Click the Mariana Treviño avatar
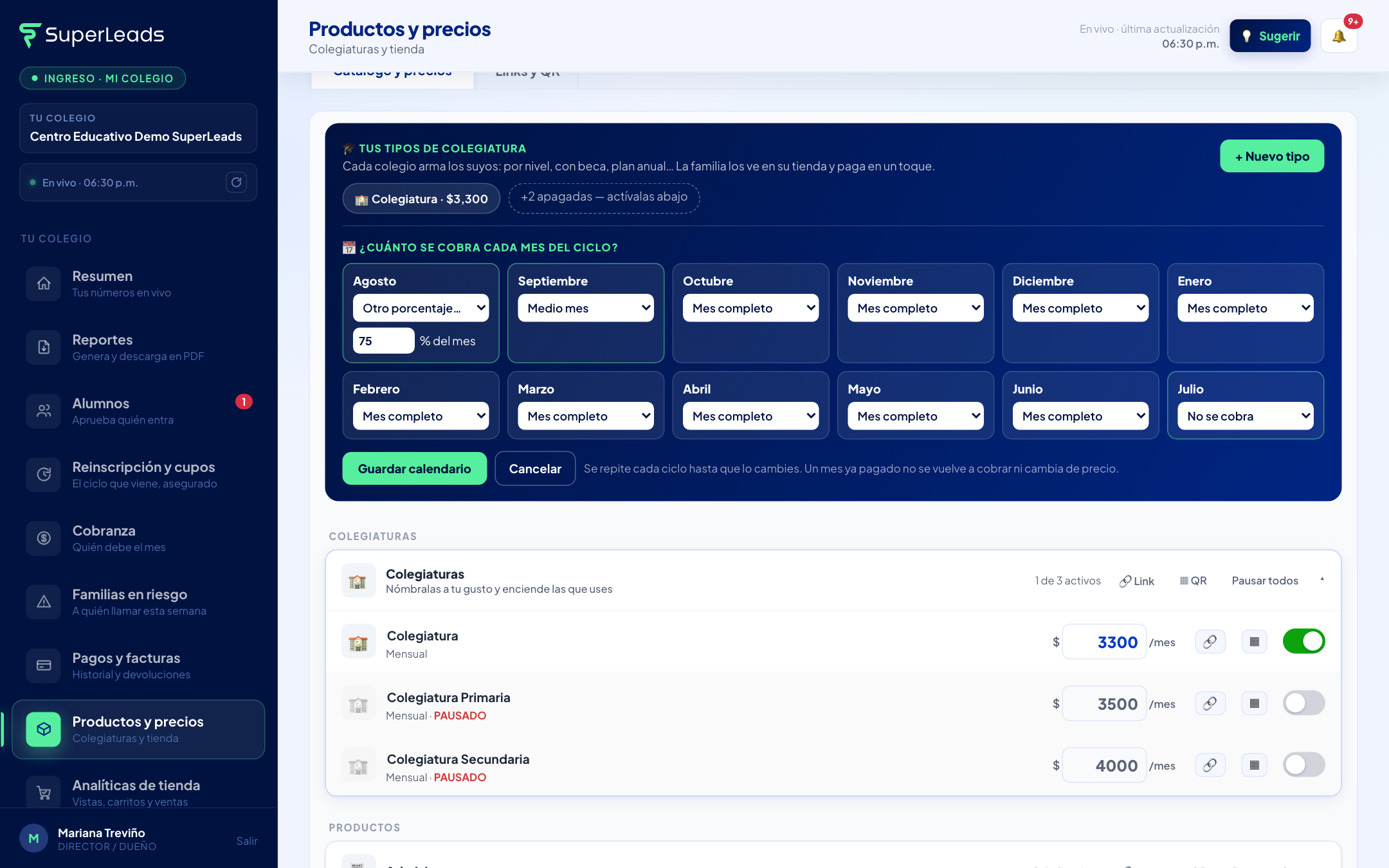The width and height of the screenshot is (1389, 868). [x=34, y=838]
